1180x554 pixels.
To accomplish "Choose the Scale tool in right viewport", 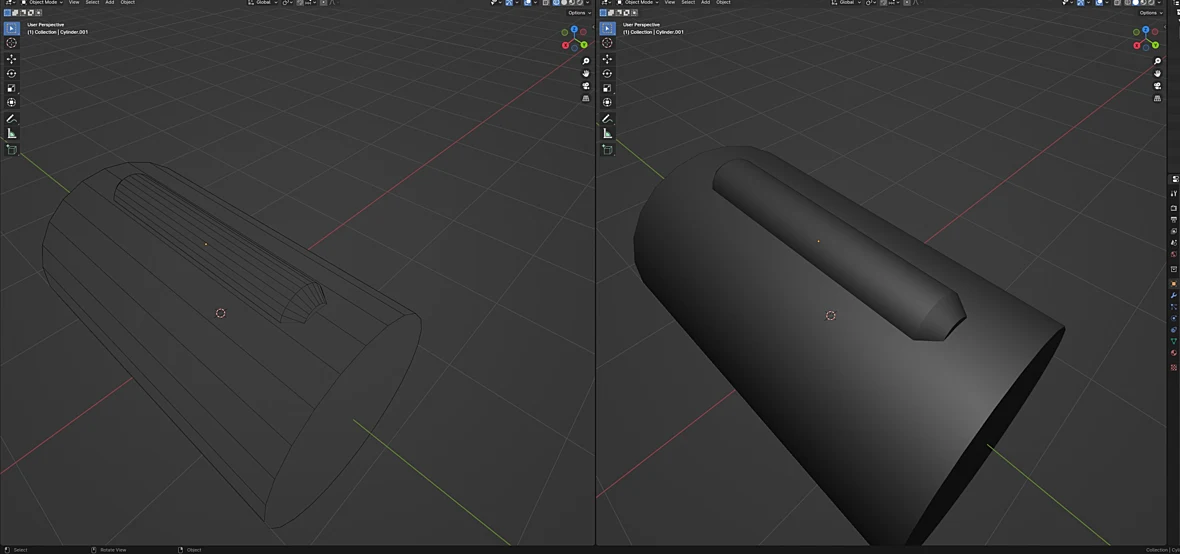I will tap(607, 88).
